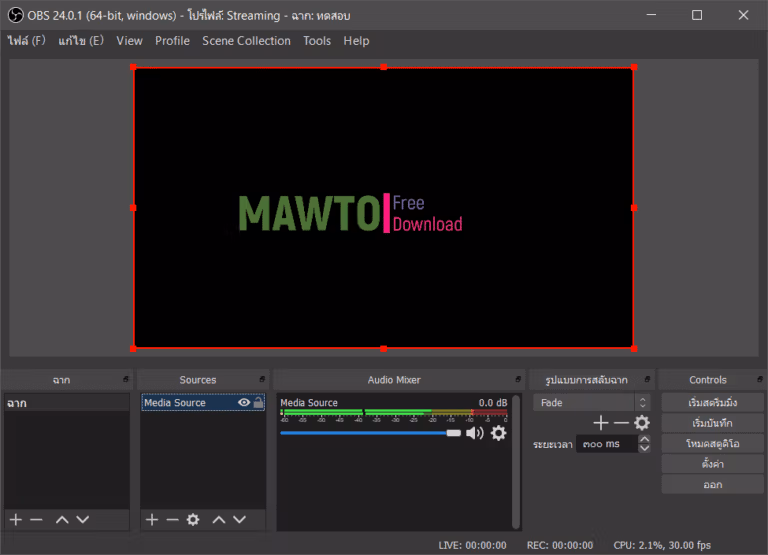768x555 pixels.
Task: Click เริ่มสตรีมมิ่ง start streaming button
Action: tap(712, 402)
